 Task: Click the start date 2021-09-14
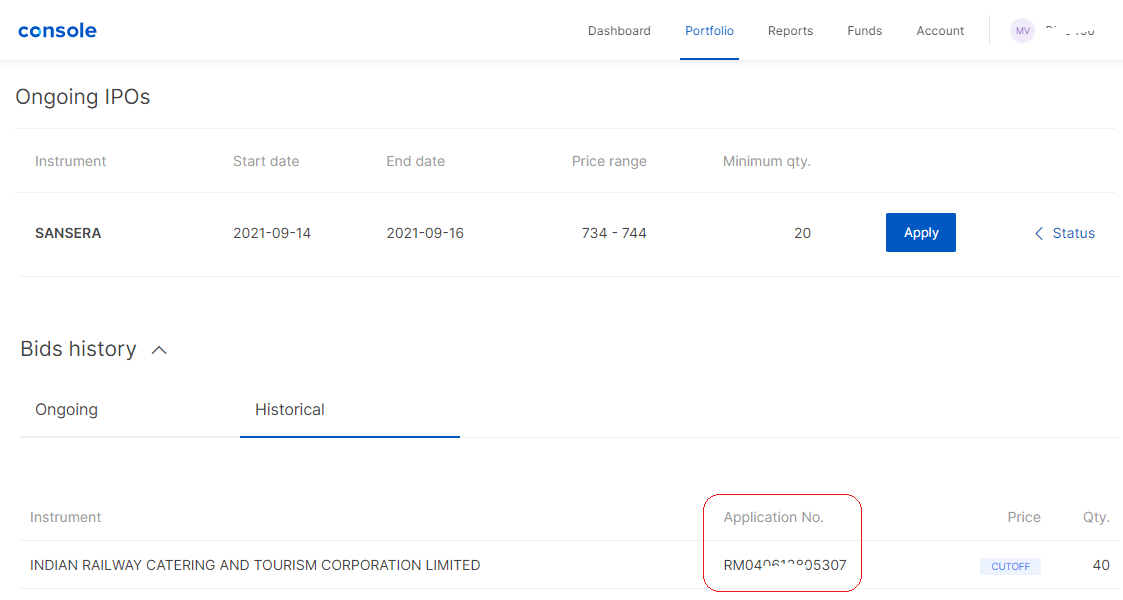271,233
